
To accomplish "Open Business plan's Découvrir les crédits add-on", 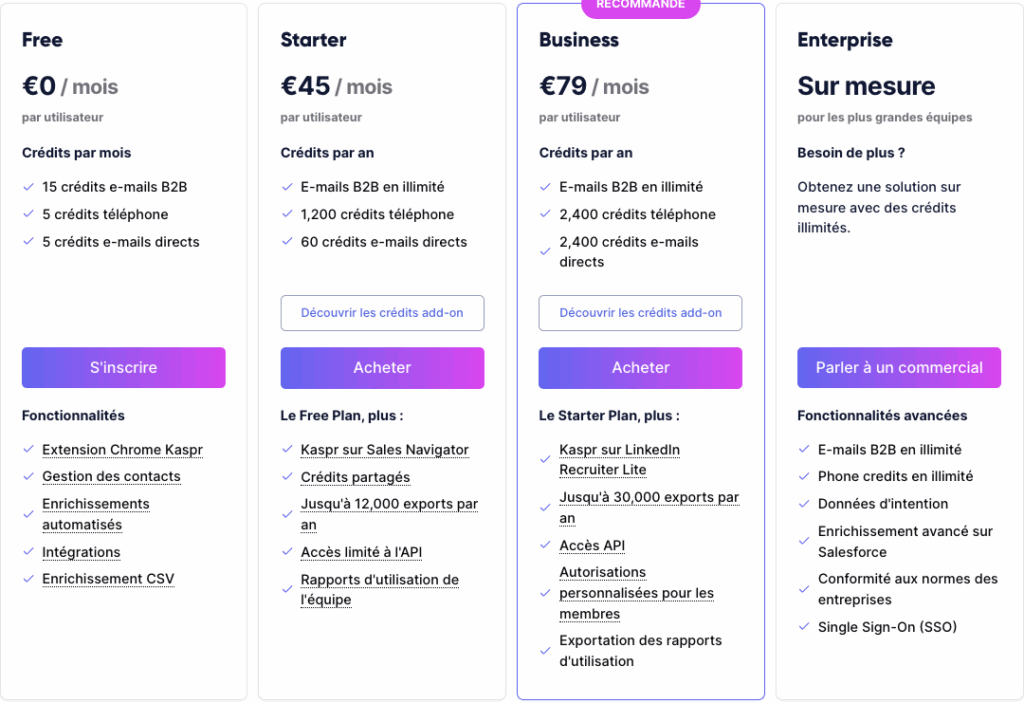I will click(640, 312).
